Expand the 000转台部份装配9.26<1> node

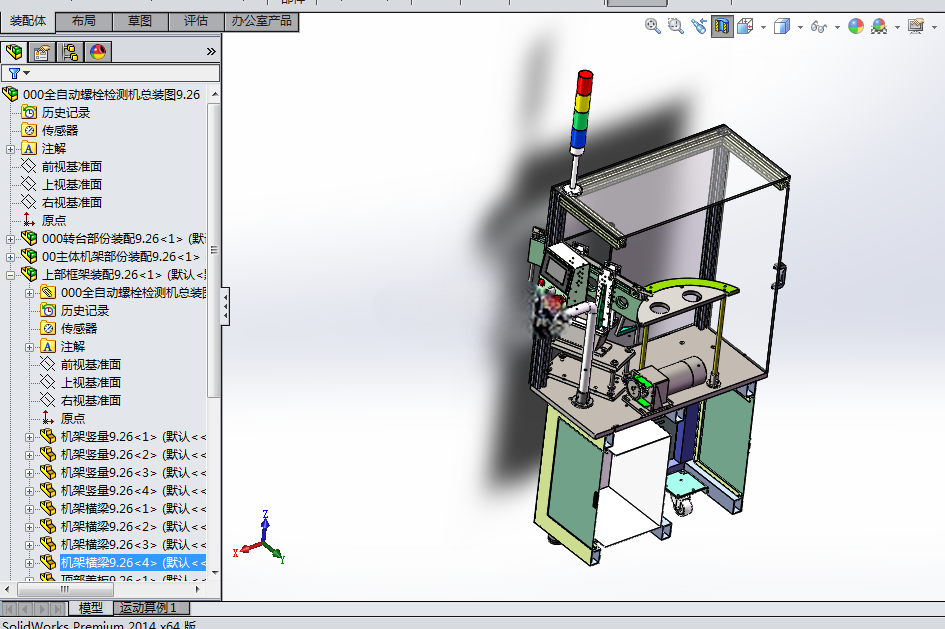pos(10,239)
